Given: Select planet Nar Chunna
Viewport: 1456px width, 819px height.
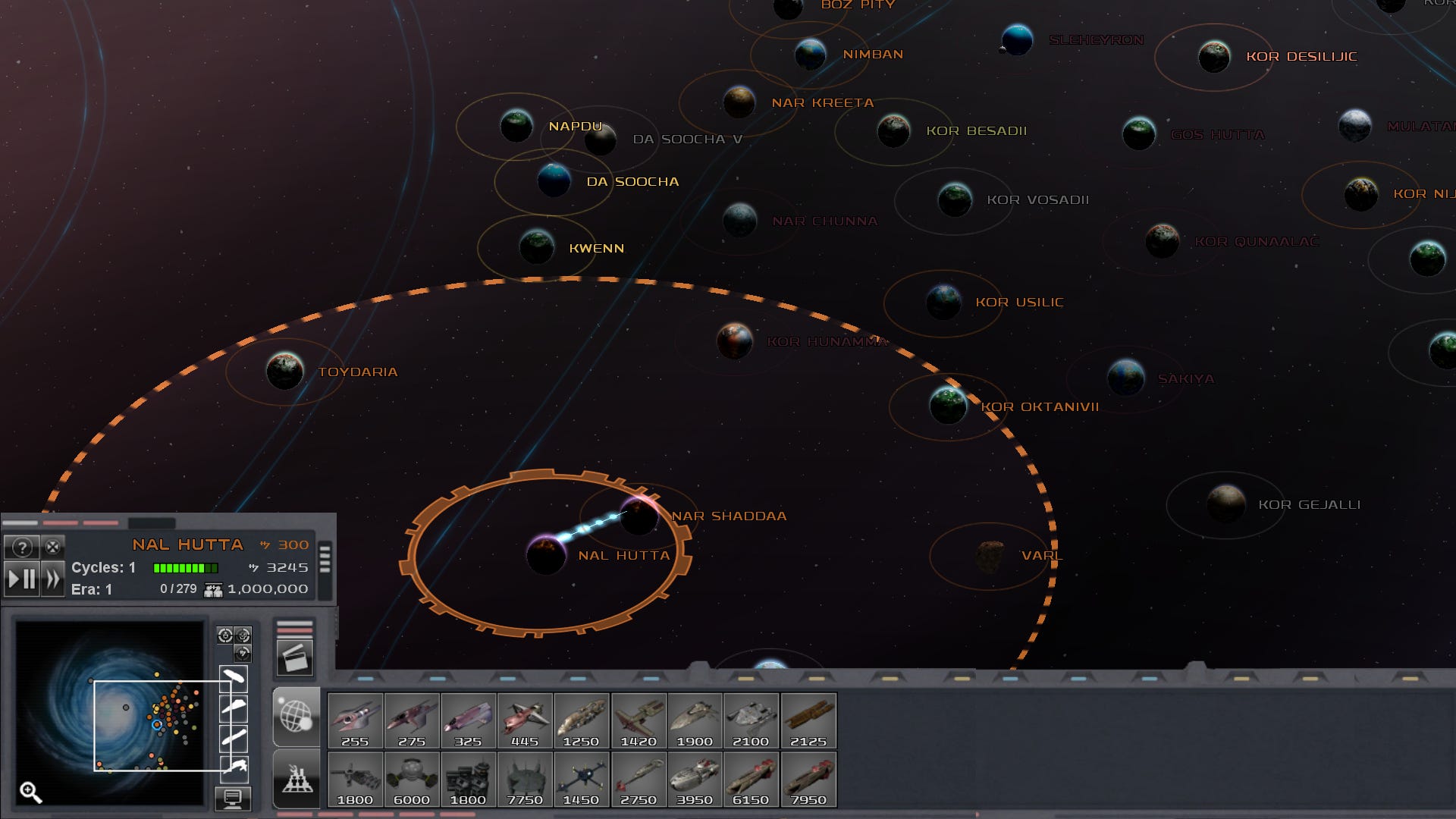Looking at the screenshot, I should point(739,220).
